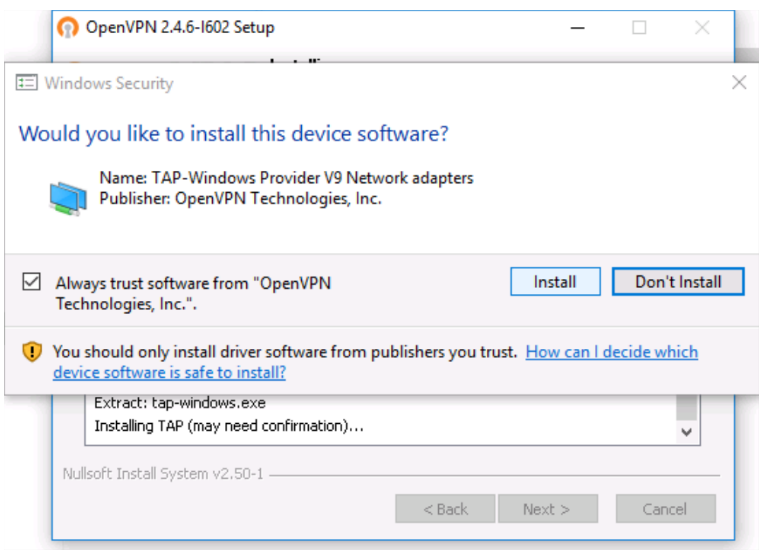Click the Back button in setup
Image resolution: width=761 pixels, height=553 pixels.
(445, 509)
